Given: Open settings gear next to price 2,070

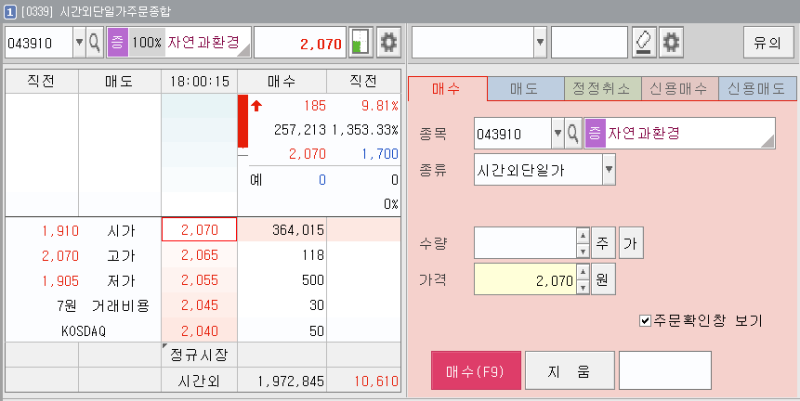Looking at the screenshot, I should 389,42.
